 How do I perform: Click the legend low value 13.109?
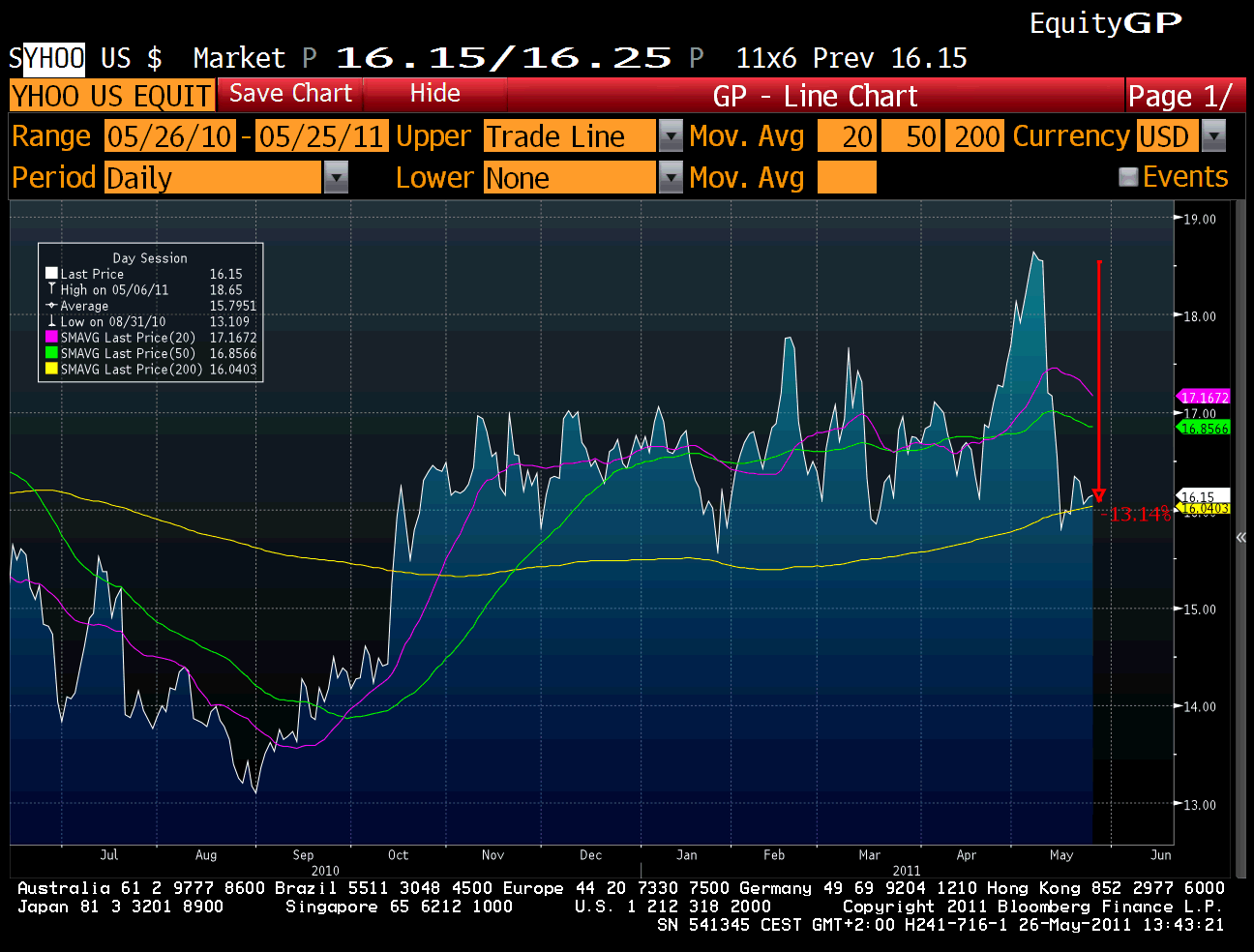click(x=229, y=321)
